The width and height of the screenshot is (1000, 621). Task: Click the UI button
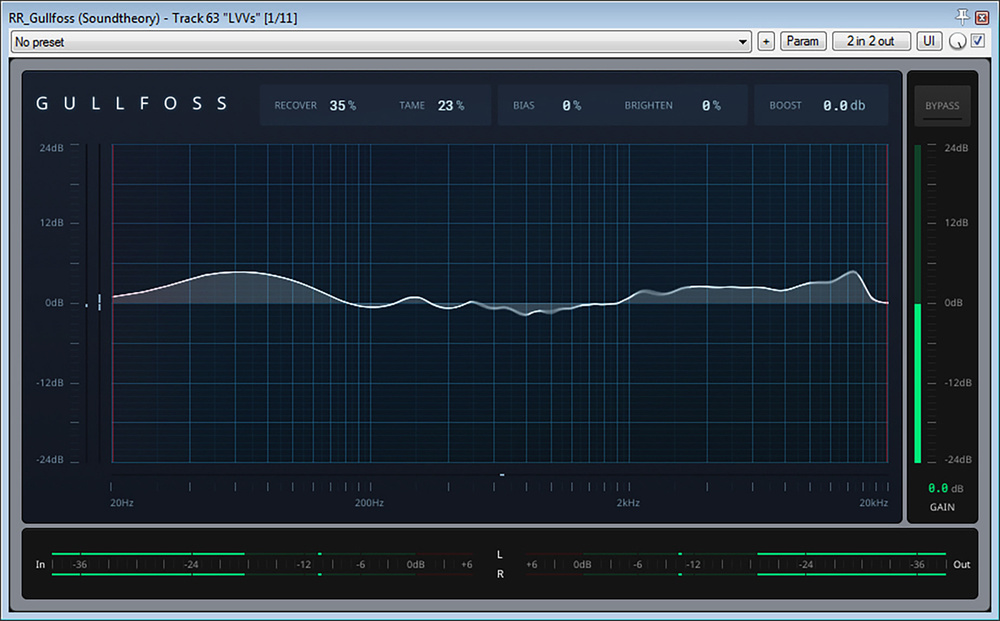pos(930,41)
